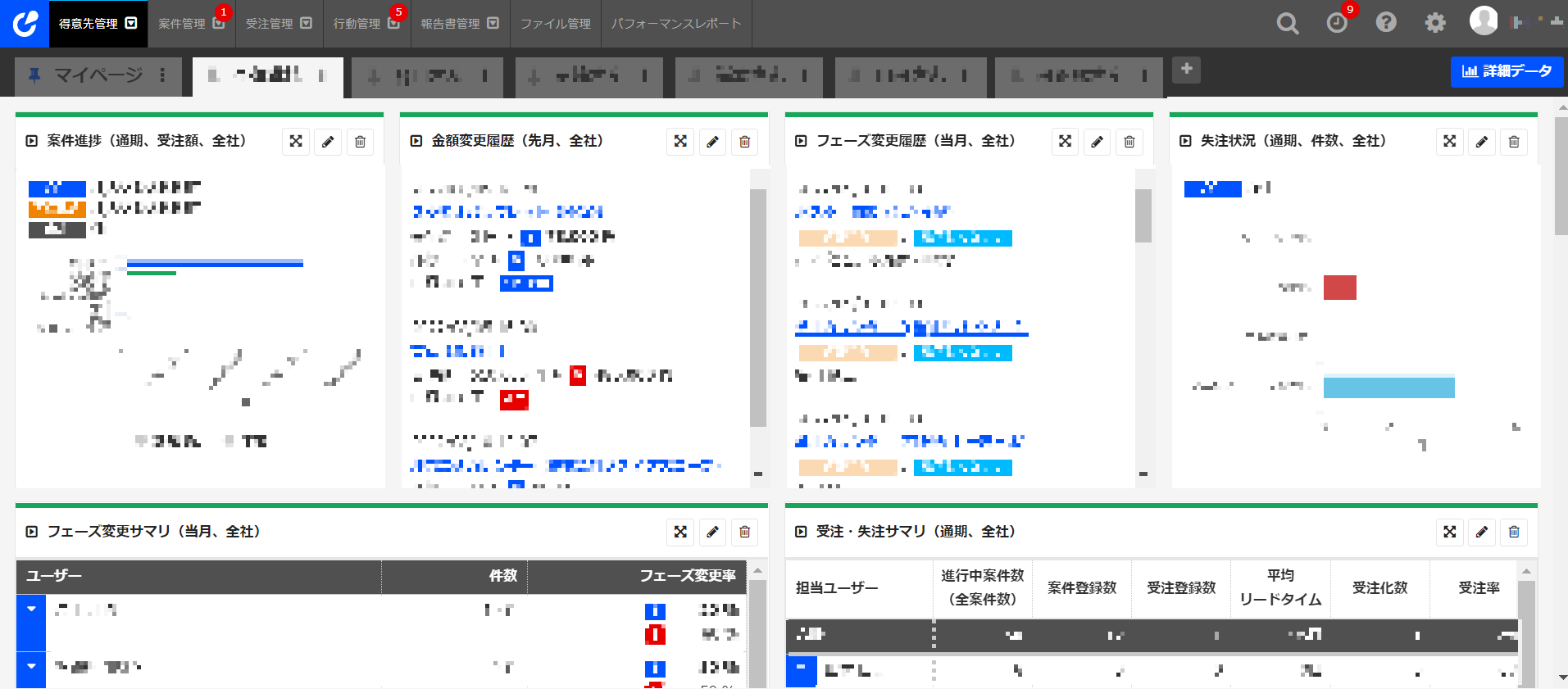Collapse the フェーズ変更サマリ widget header toggle
Image resolution: width=1568 pixels, height=689 pixels.
pos(32,532)
